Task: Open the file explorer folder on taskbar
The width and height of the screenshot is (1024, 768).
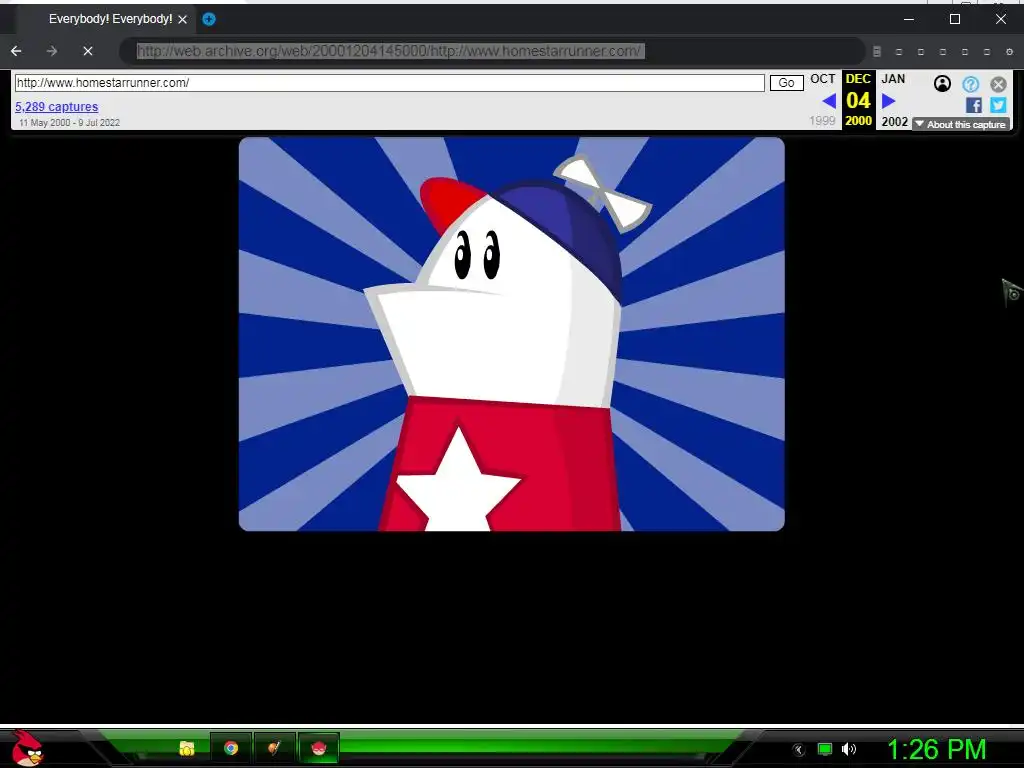Action: [x=187, y=748]
